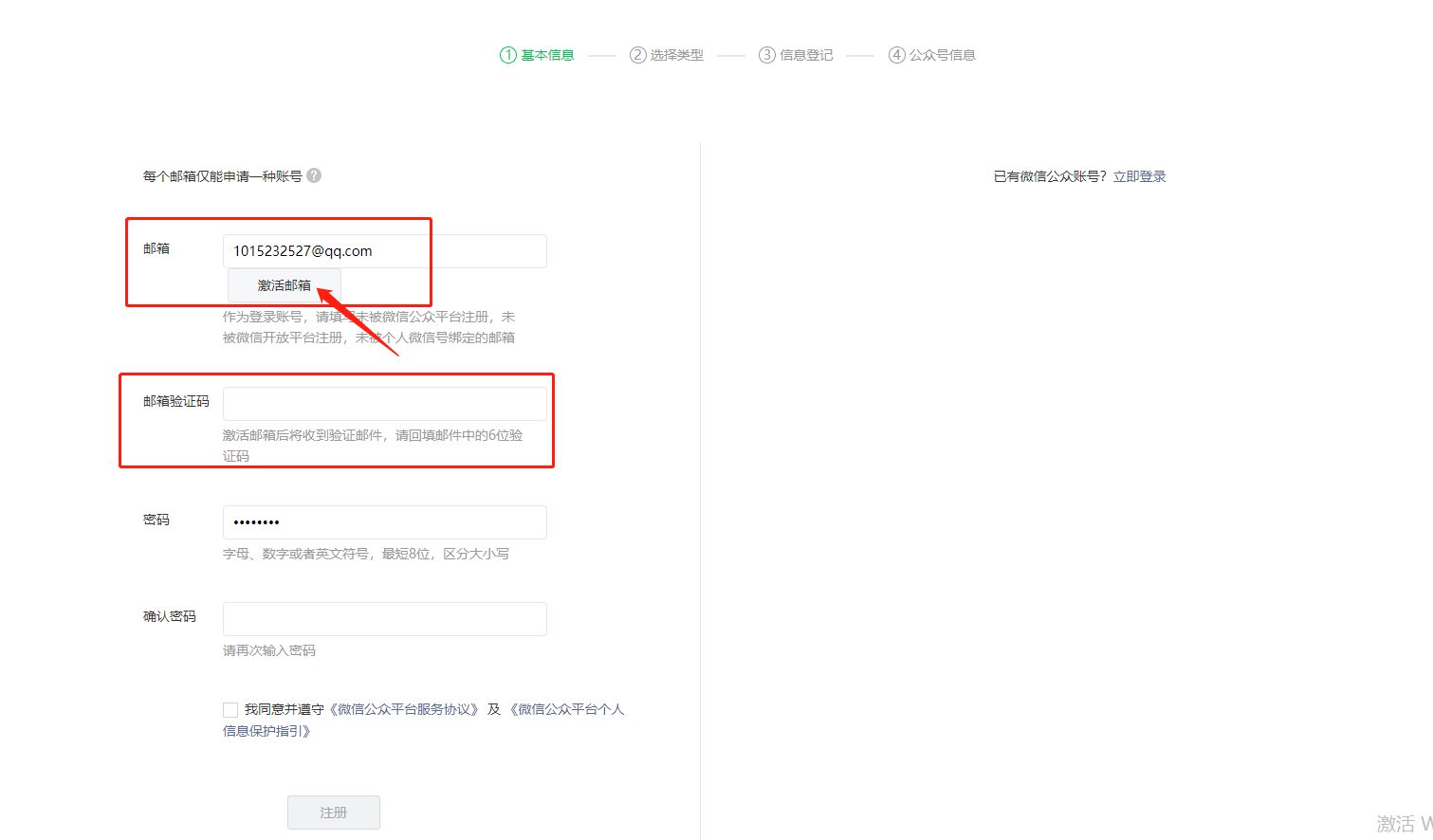Viewport: 1433px width, 840px height.
Task: Click the step 2 选择类型 indicator
Action: tap(667, 55)
